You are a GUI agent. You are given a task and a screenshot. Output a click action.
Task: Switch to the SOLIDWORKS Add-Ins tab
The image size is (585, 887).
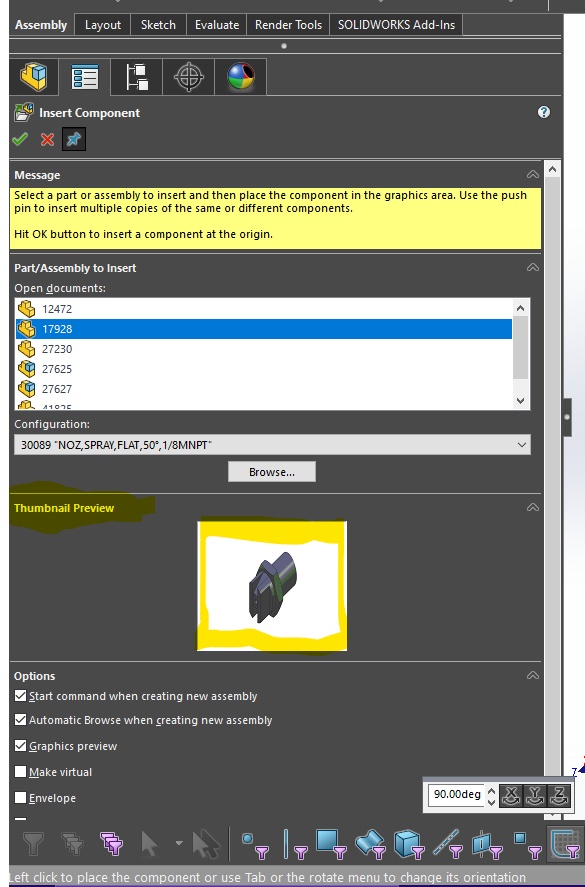click(396, 25)
